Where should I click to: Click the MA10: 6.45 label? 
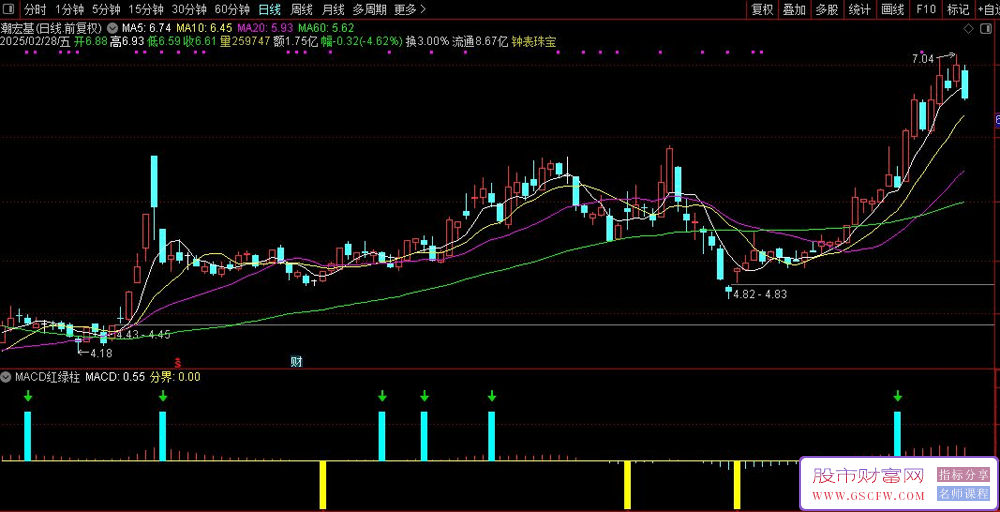204,28
